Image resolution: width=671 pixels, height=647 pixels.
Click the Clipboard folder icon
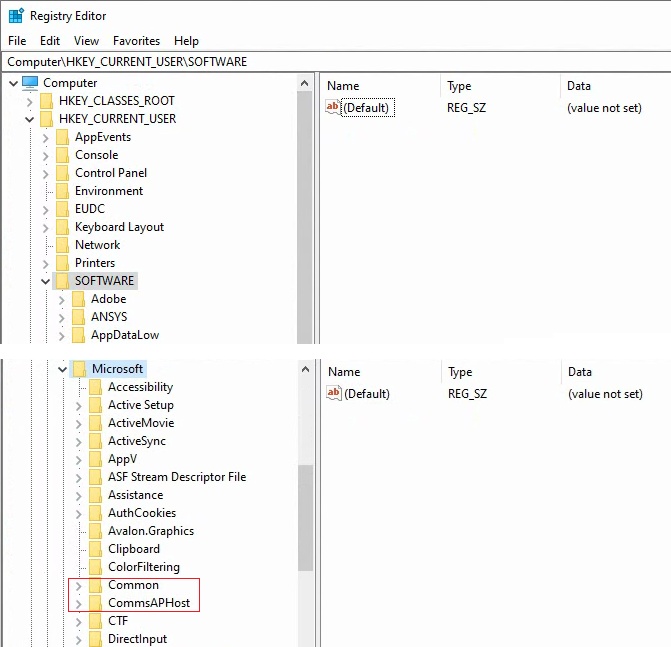pyautogui.click(x=95, y=549)
